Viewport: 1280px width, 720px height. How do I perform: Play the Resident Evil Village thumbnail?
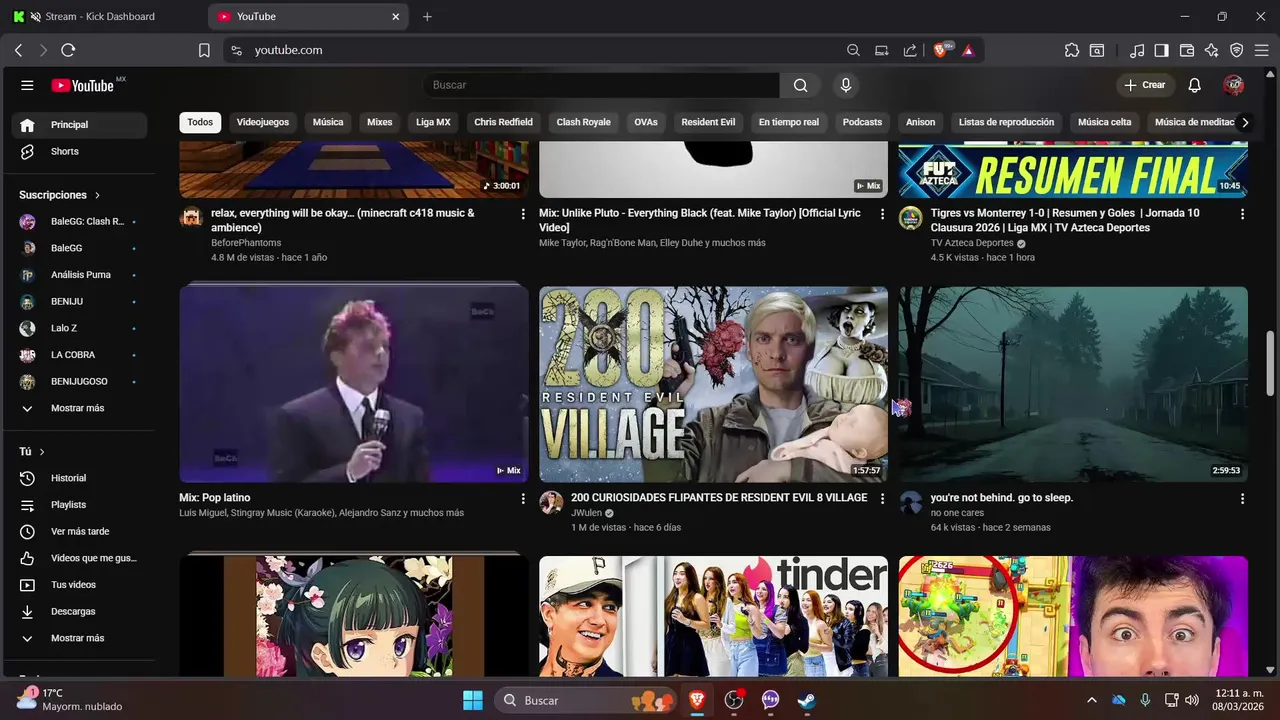pos(713,384)
